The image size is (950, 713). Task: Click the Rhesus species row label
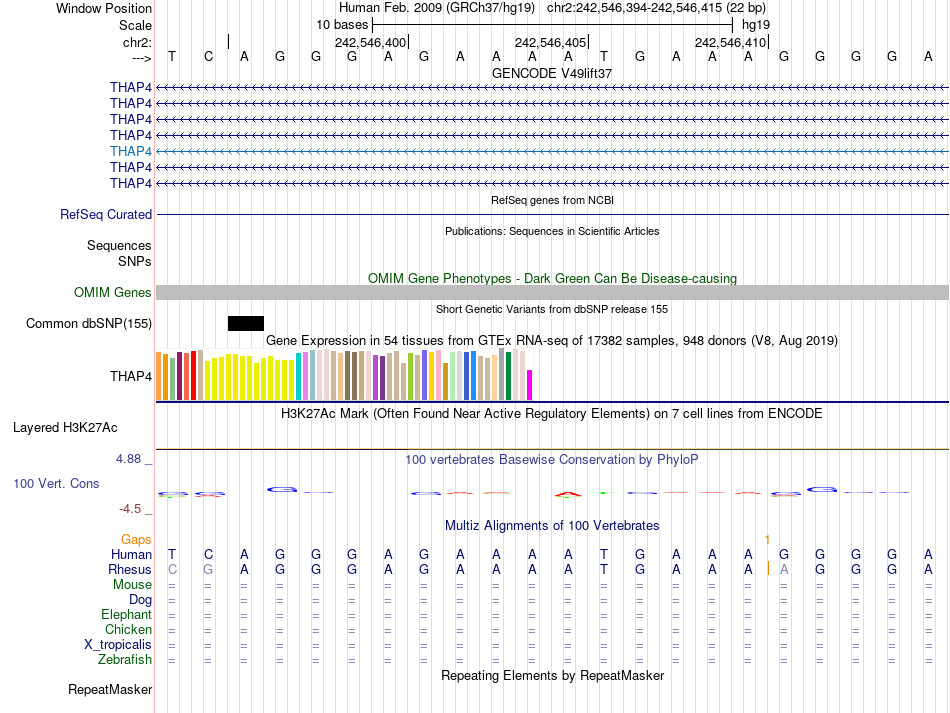[x=130, y=569]
